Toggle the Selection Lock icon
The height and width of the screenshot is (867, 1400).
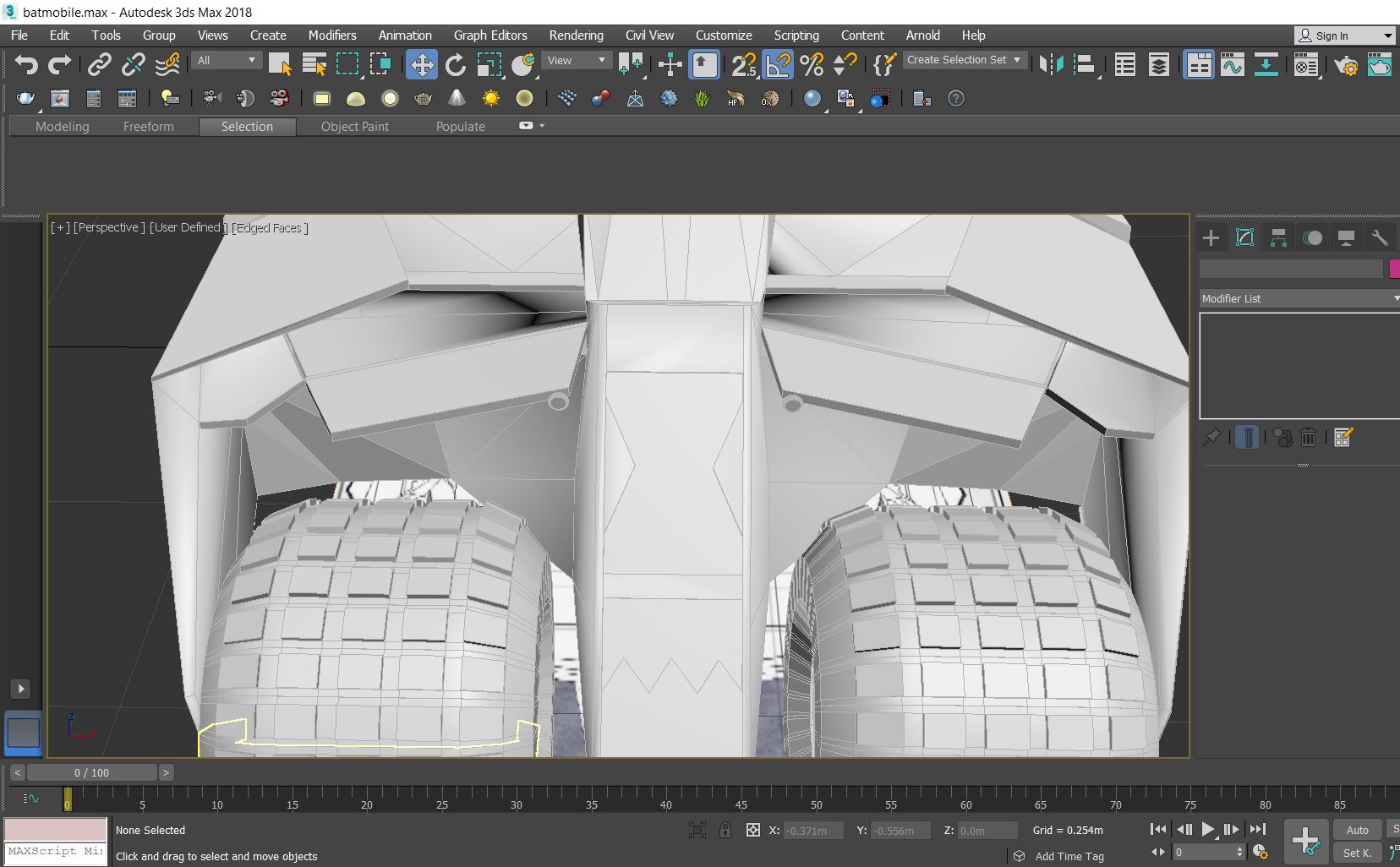(725, 830)
